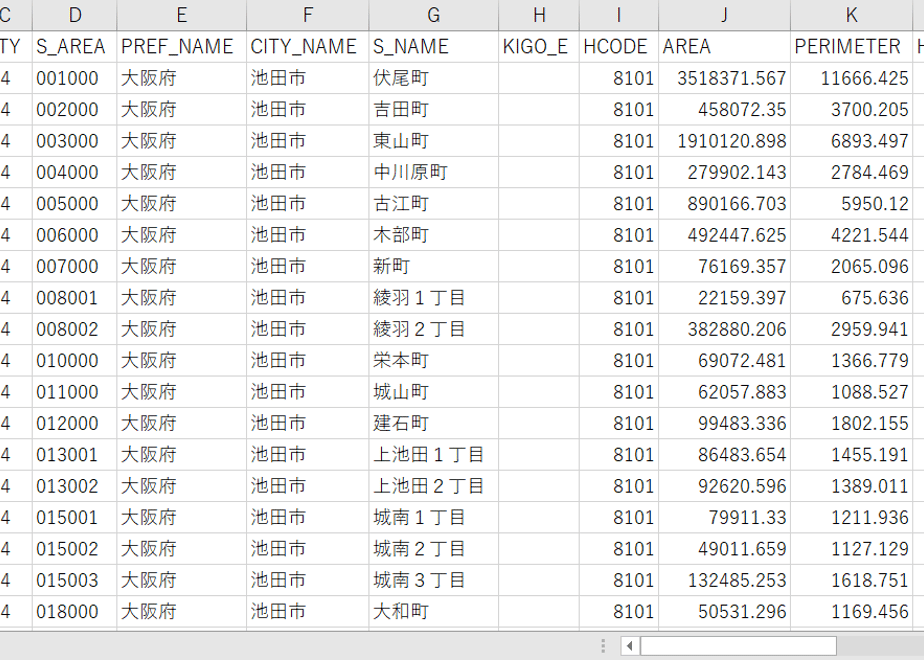Select the 新町 cell
The image size is (924, 660).
pyautogui.click(x=434, y=266)
